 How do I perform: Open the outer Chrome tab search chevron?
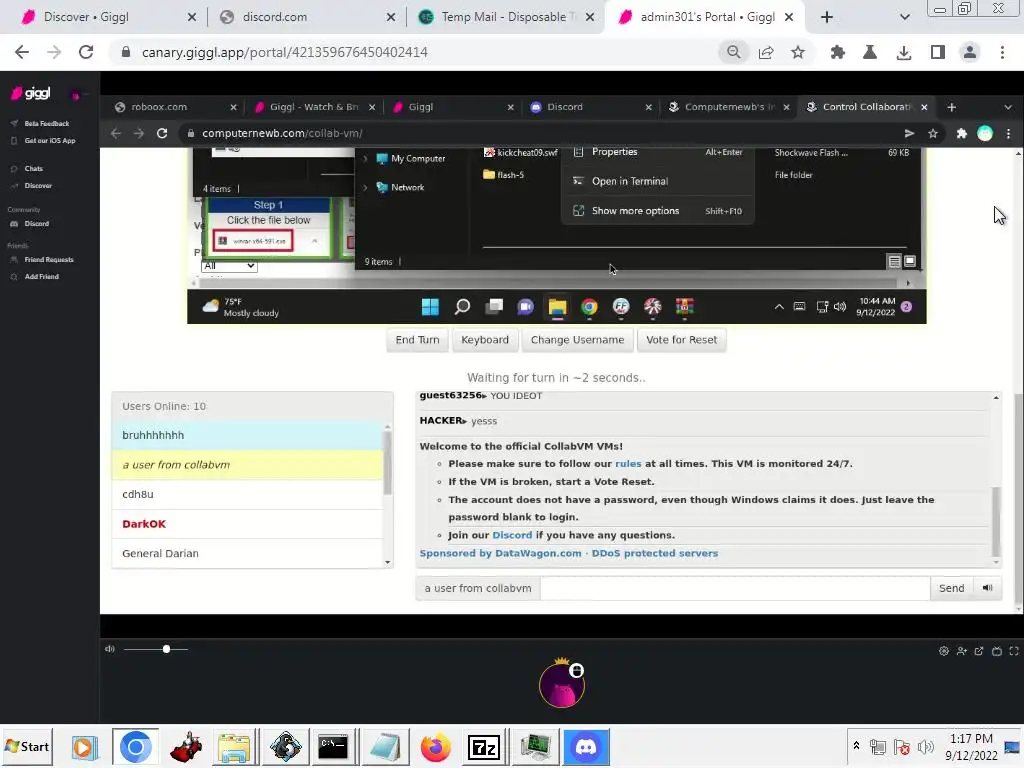[x=904, y=17]
